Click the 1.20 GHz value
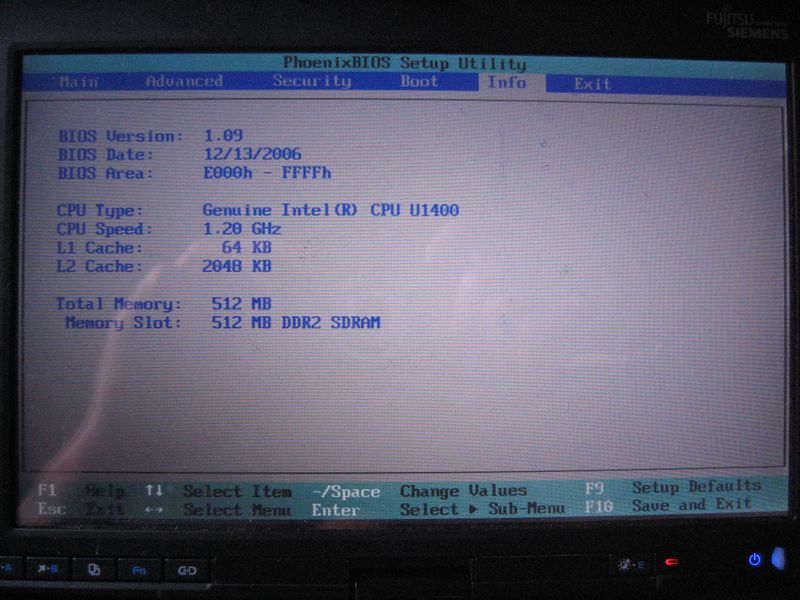 tap(242, 229)
